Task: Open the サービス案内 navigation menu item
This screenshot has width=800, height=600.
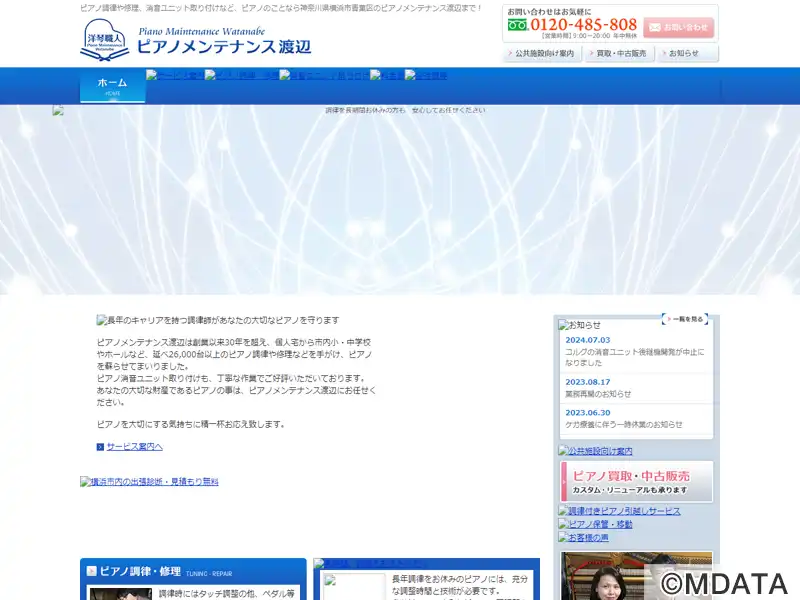Action: click(175, 76)
